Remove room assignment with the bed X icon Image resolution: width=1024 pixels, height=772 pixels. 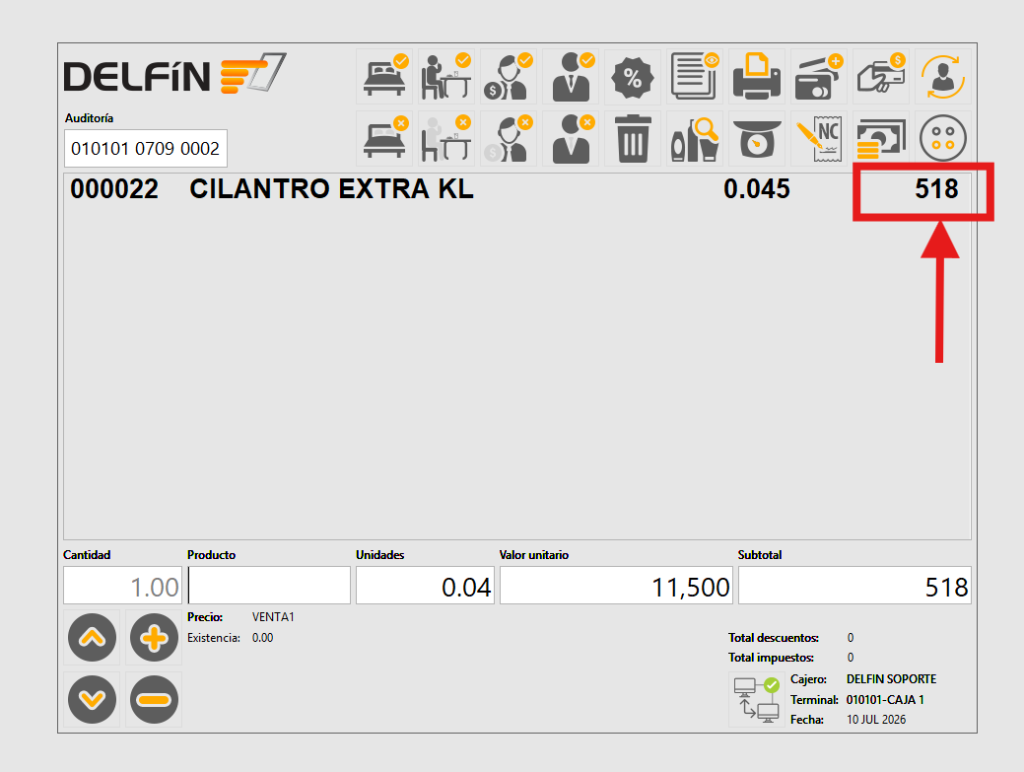[x=385, y=138]
